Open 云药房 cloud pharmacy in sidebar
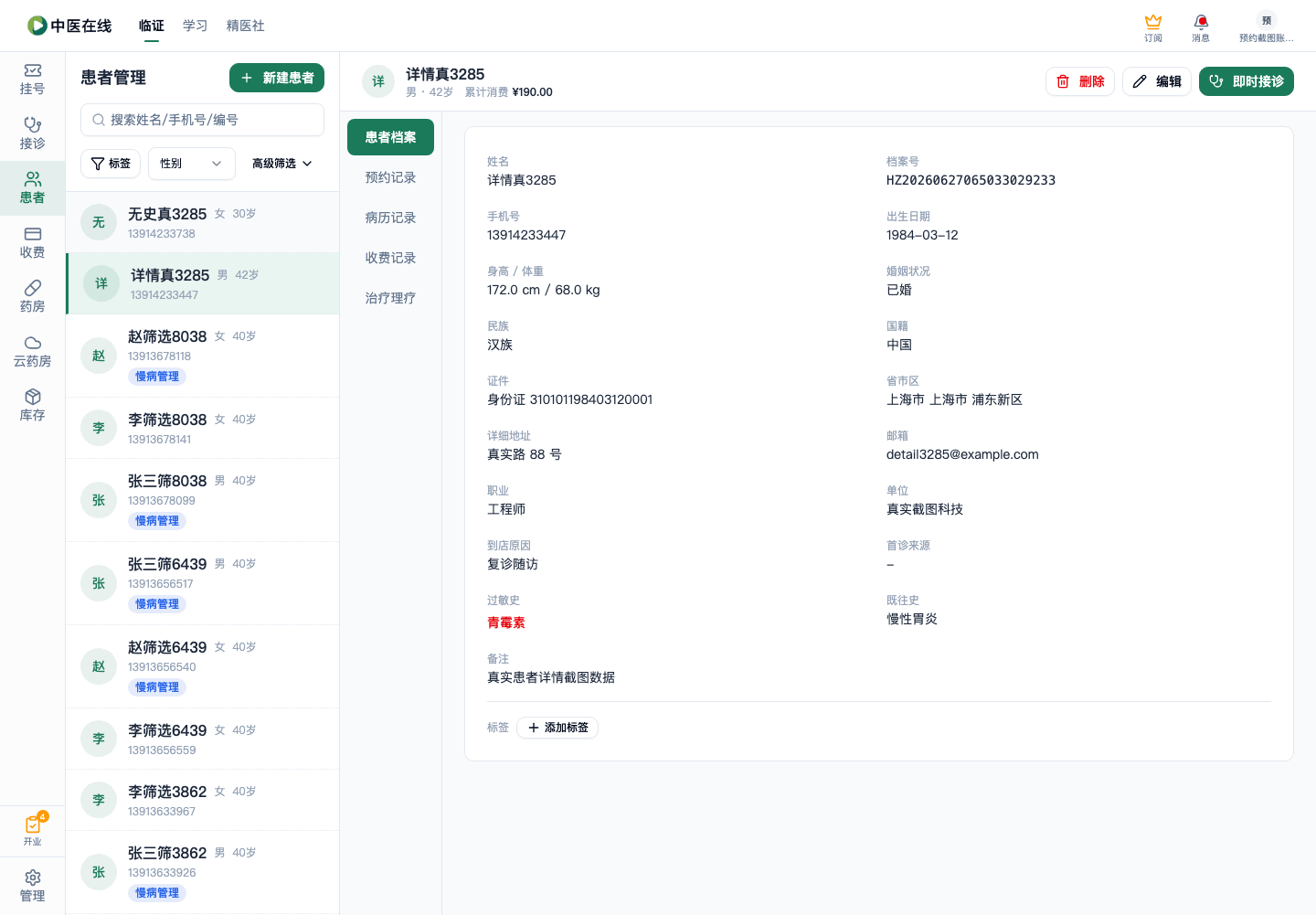The width and height of the screenshot is (1316, 915). point(32,351)
